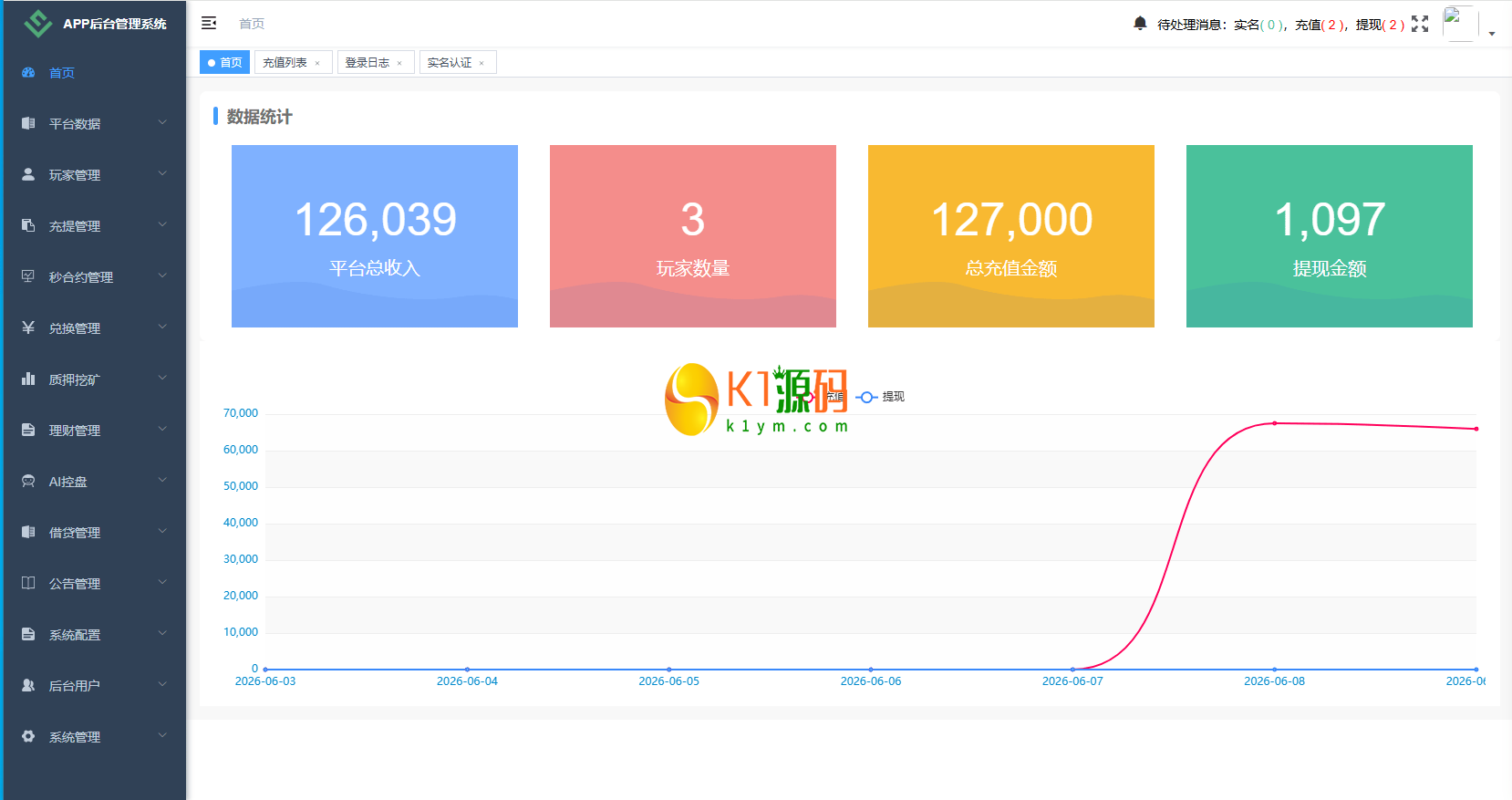Collapse the sidebar with the hamburger icon

[209, 23]
